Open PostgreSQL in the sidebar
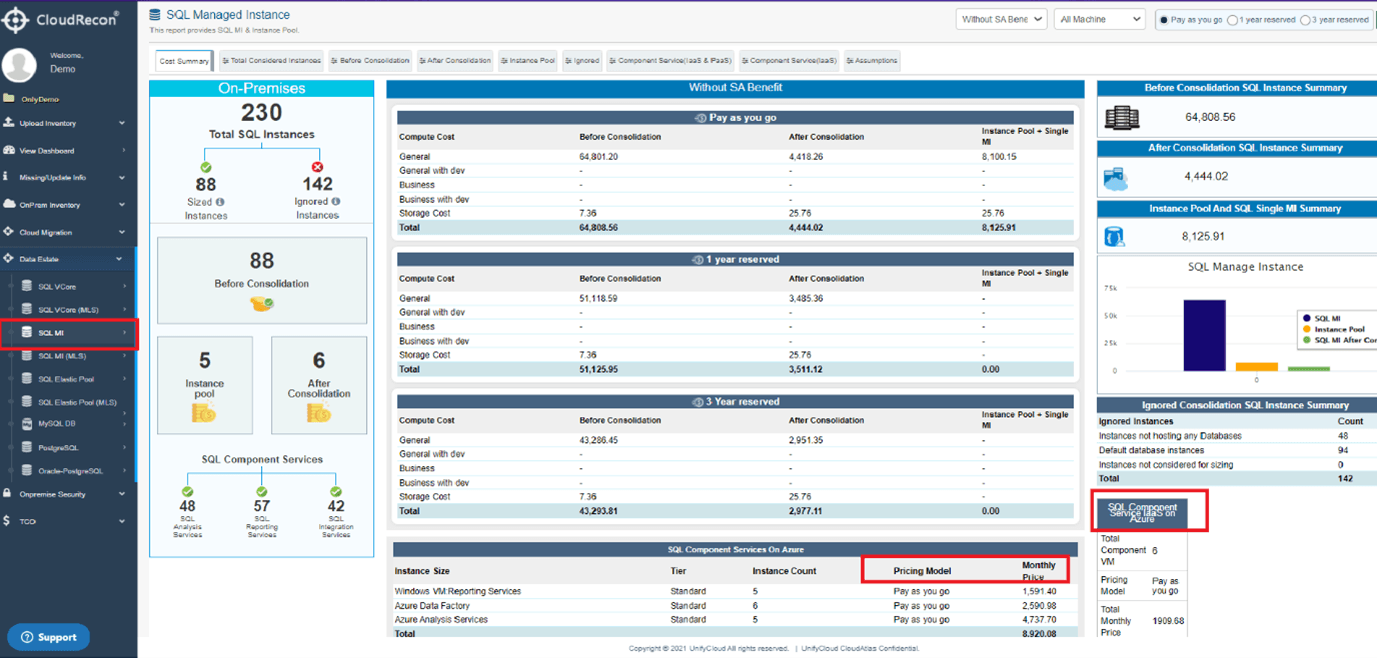The image size is (1377, 658). coord(58,448)
